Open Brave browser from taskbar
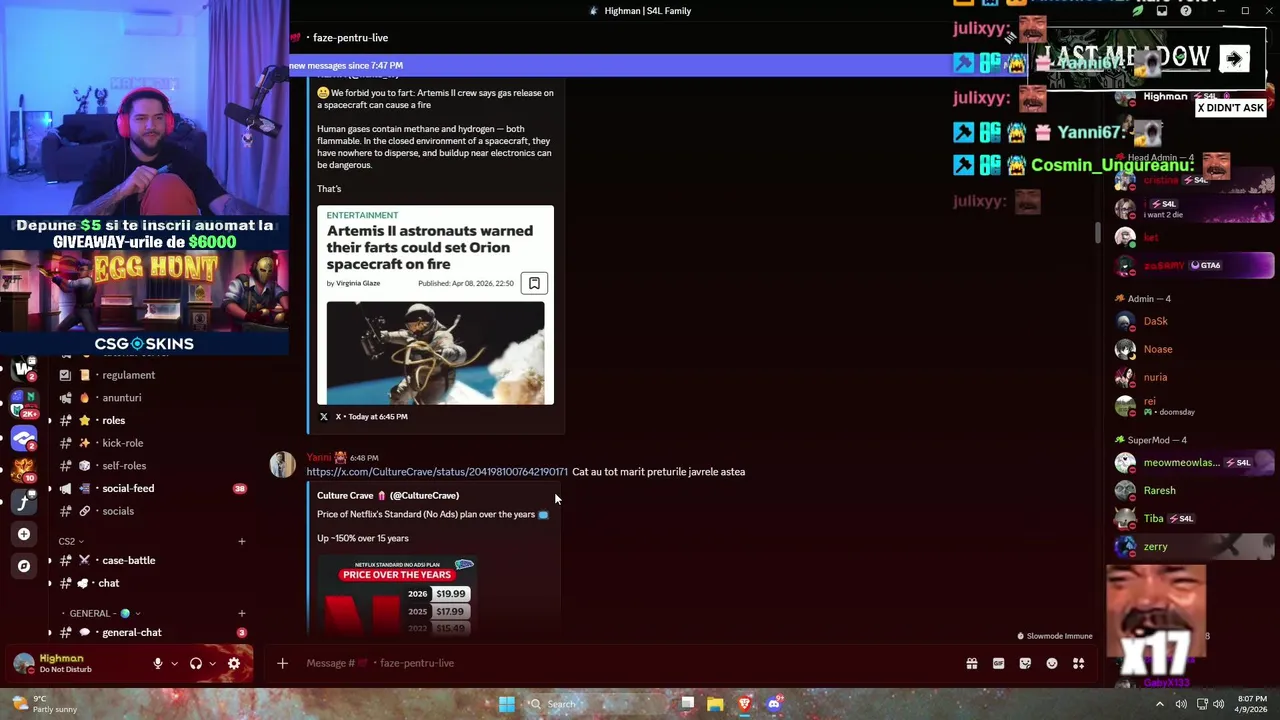Viewport: 1280px width, 720px height. point(744,704)
